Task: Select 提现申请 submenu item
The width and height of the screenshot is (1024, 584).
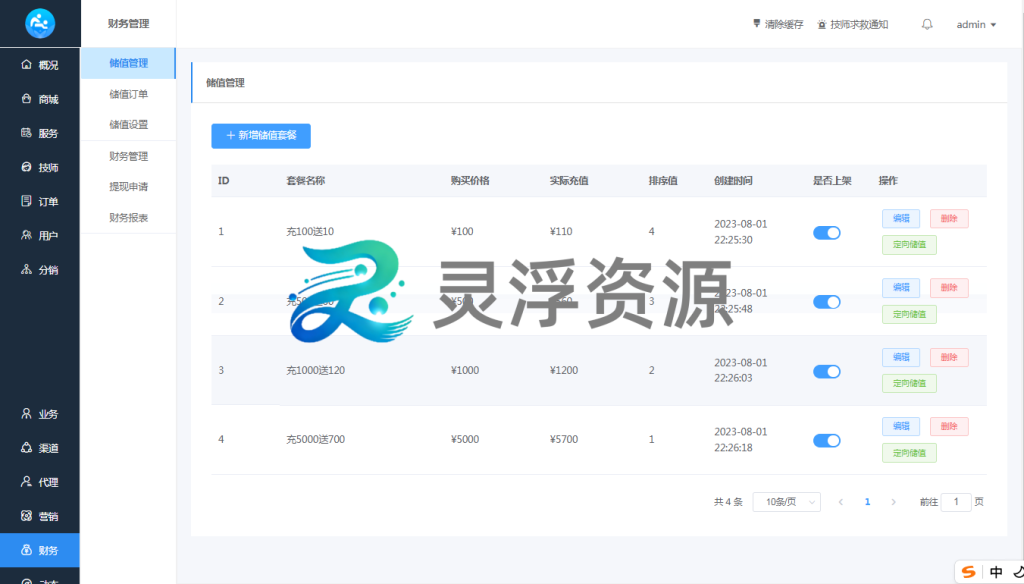Action: click(128, 187)
